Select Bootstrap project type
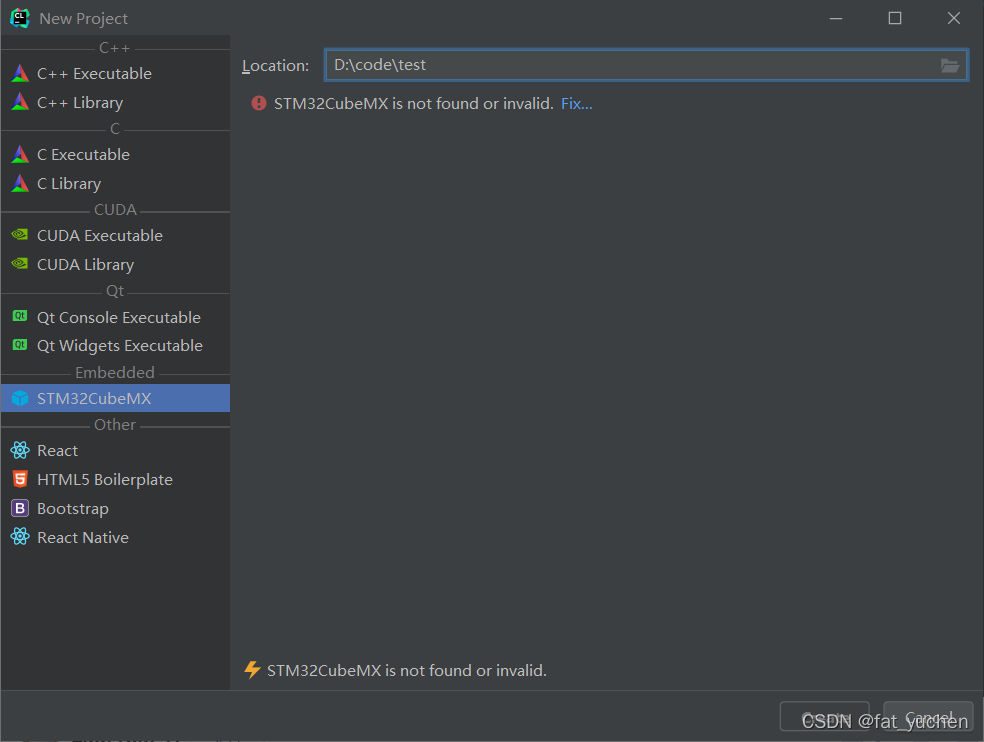Image resolution: width=984 pixels, height=742 pixels. tap(115, 508)
